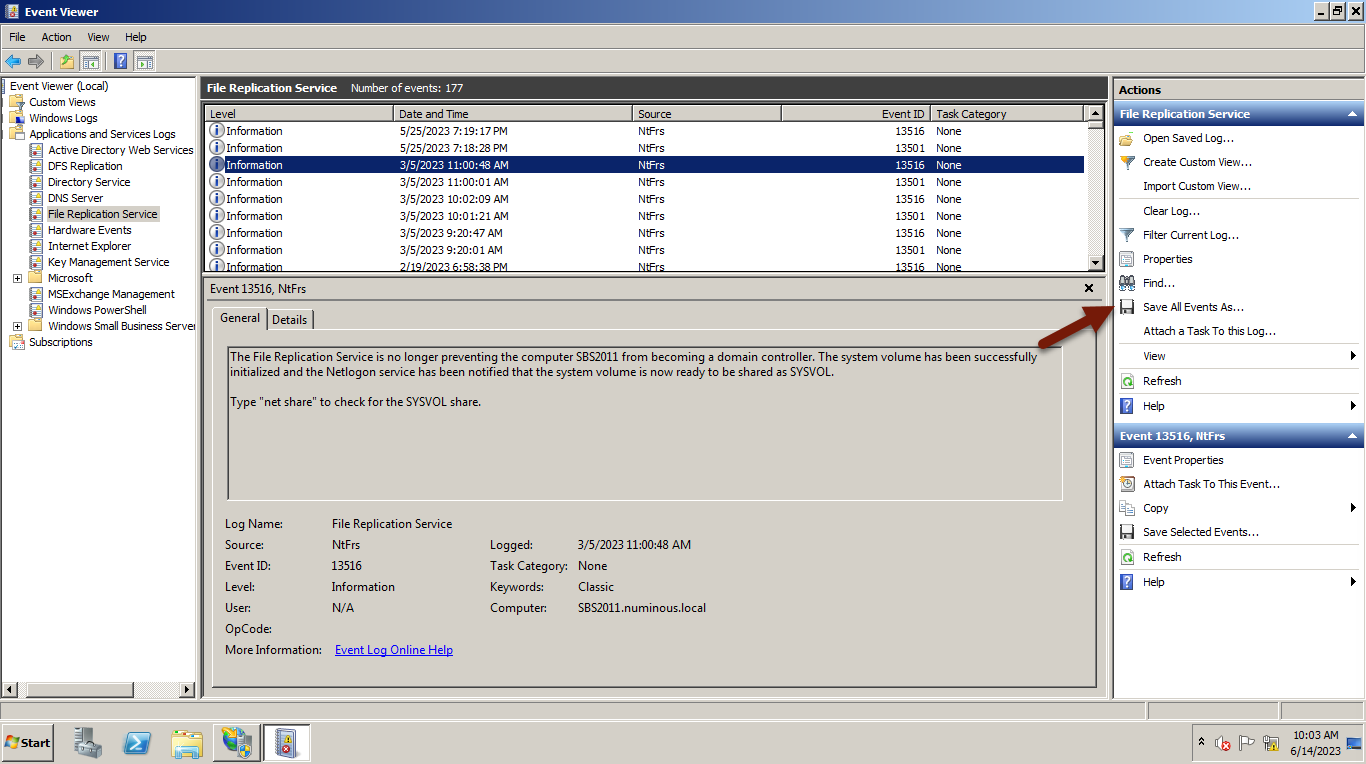This screenshot has width=1366, height=764.
Task: Click Create Custom View funnel icon
Action: pyautogui.click(x=1127, y=162)
